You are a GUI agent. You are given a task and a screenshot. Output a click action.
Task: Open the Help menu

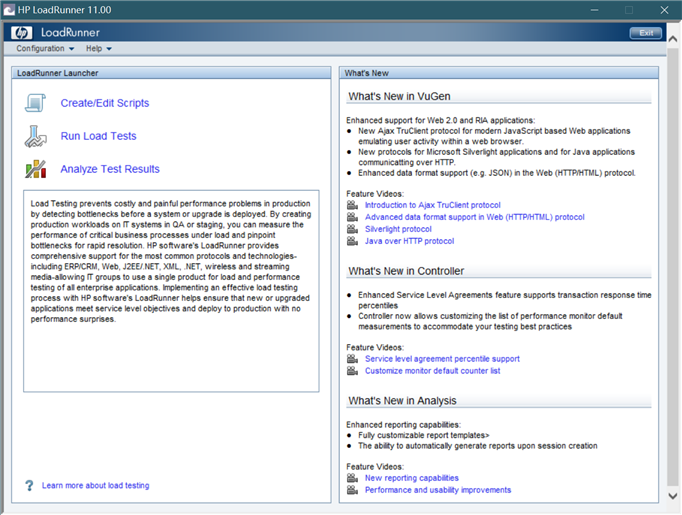coord(99,49)
